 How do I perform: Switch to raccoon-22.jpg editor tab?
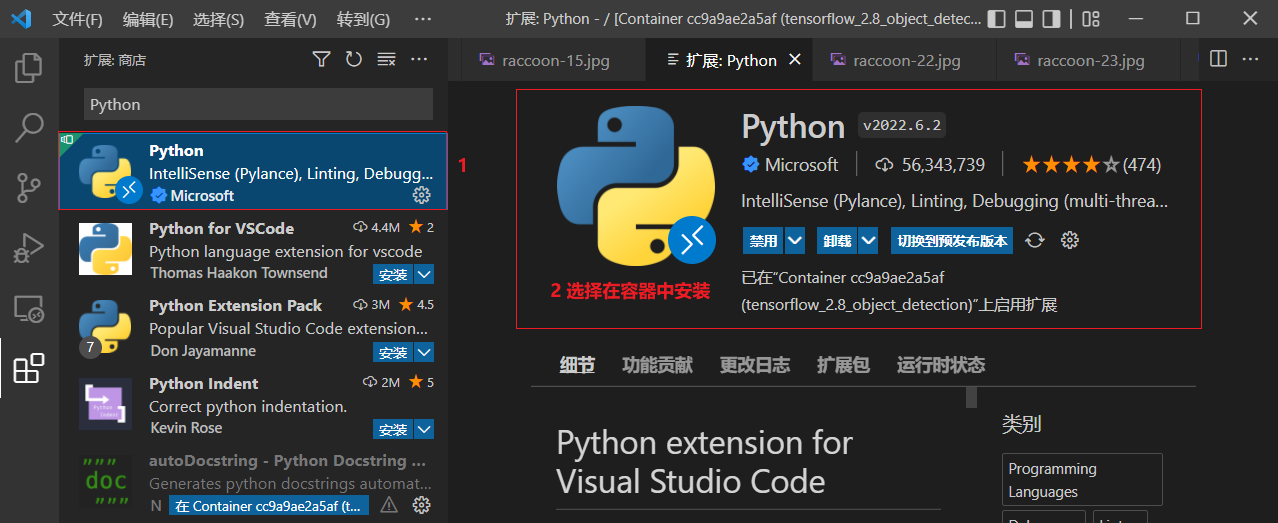[x=904, y=60]
